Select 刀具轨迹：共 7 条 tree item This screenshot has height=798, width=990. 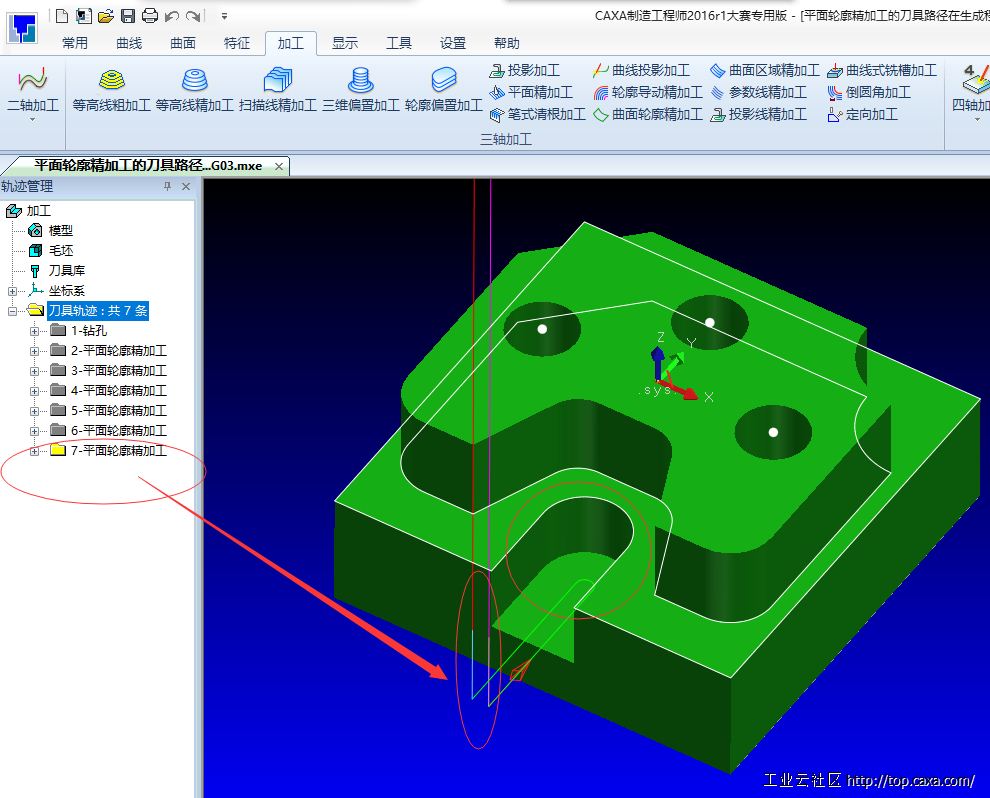click(98, 311)
